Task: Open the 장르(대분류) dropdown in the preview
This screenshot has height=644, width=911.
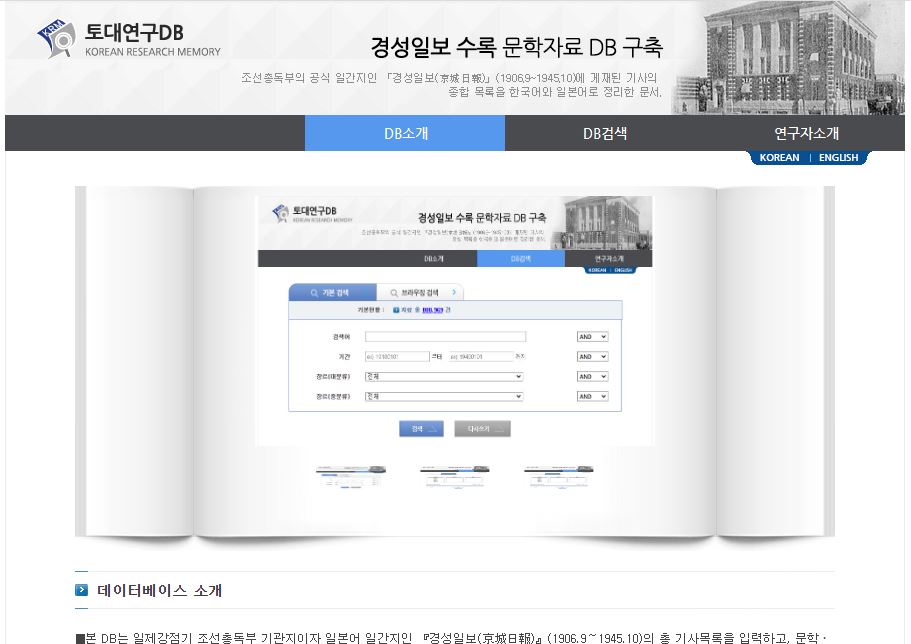Action: [443, 377]
